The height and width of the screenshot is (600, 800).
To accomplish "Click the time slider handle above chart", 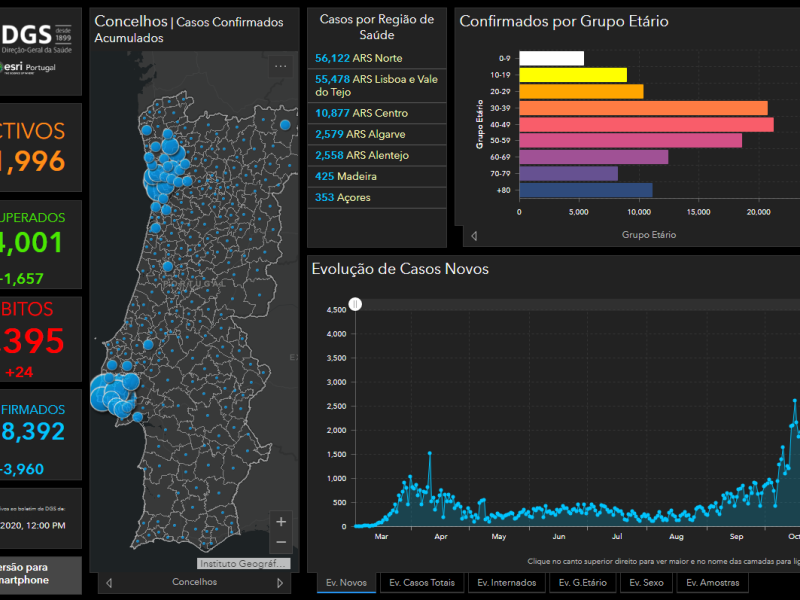I will pyautogui.click(x=355, y=305).
